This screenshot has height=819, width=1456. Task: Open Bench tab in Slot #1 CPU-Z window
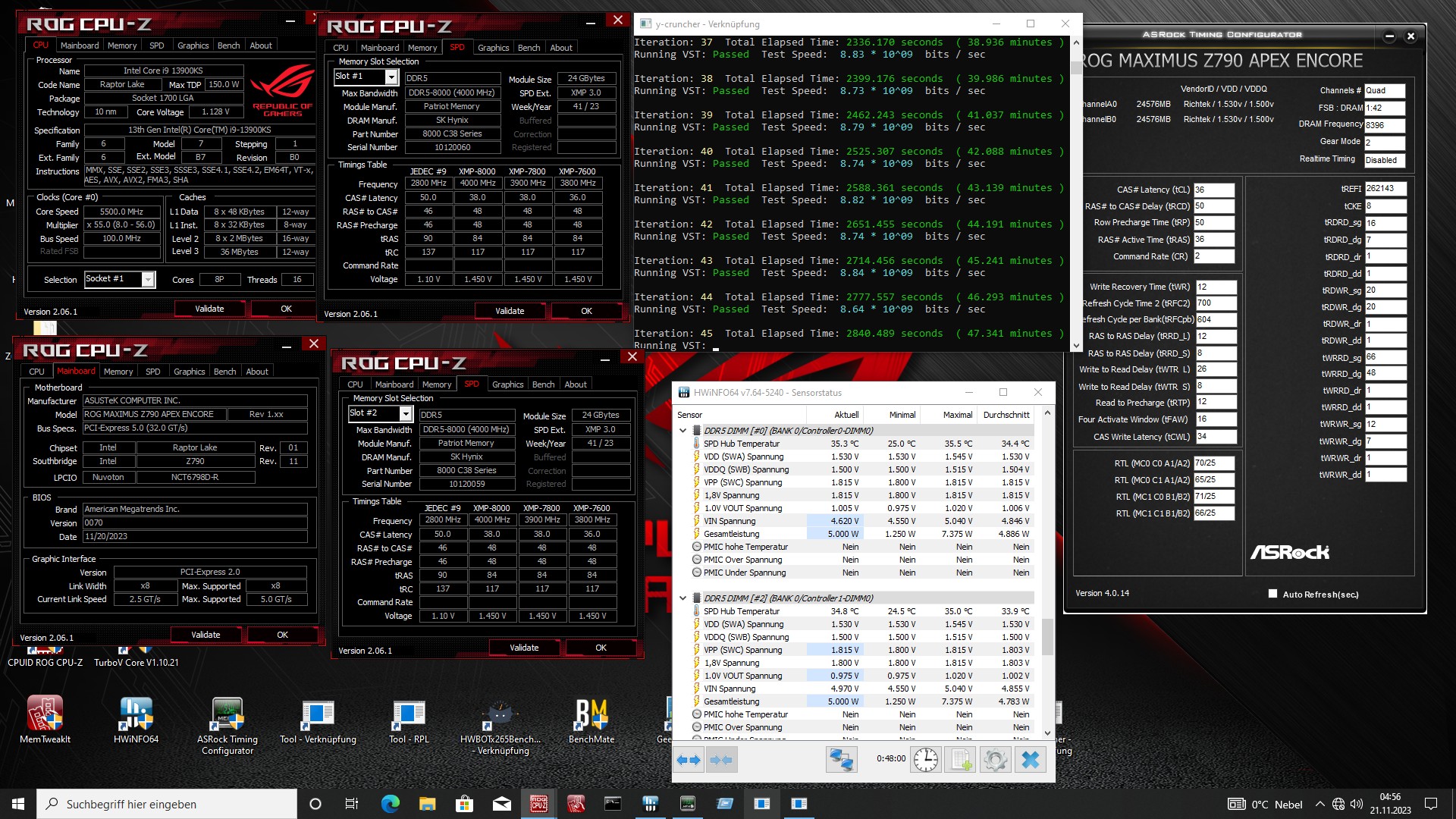pyautogui.click(x=529, y=48)
